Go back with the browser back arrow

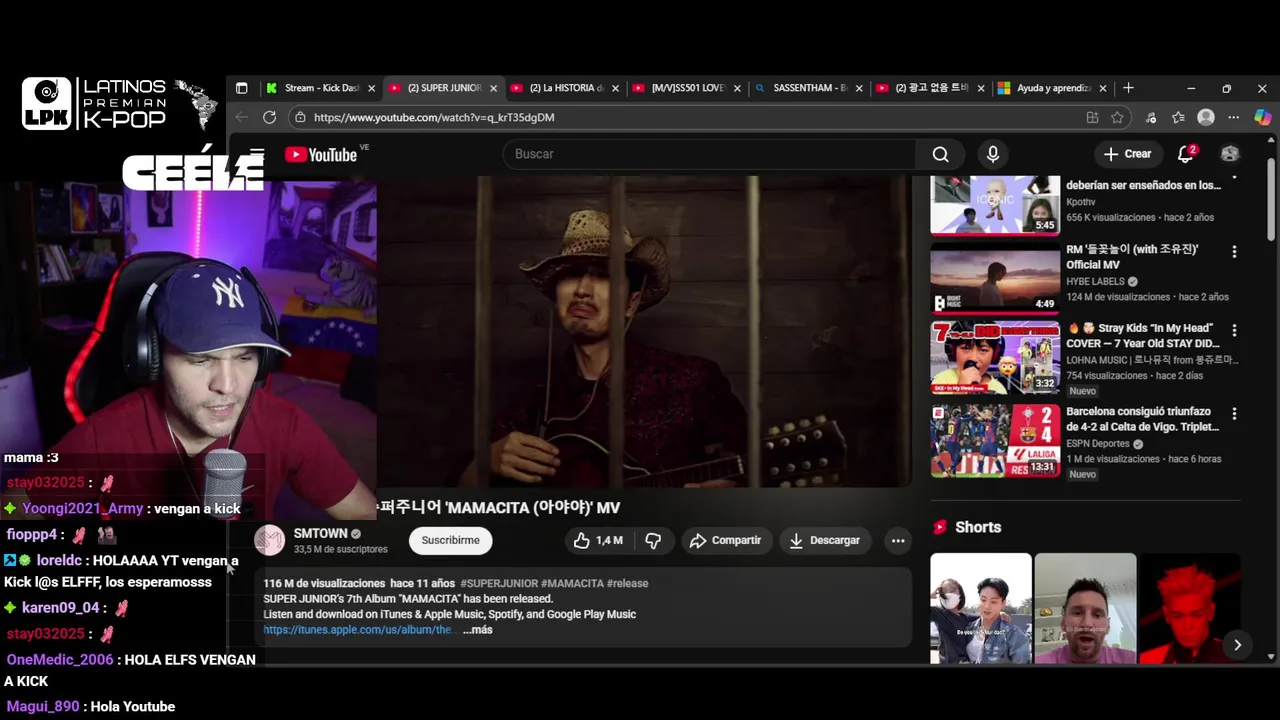pyautogui.click(x=241, y=117)
